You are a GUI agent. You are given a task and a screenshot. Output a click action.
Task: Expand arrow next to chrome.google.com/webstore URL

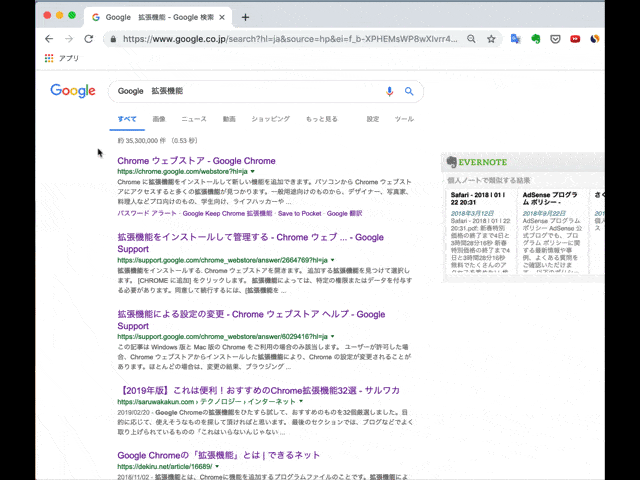[x=253, y=171]
